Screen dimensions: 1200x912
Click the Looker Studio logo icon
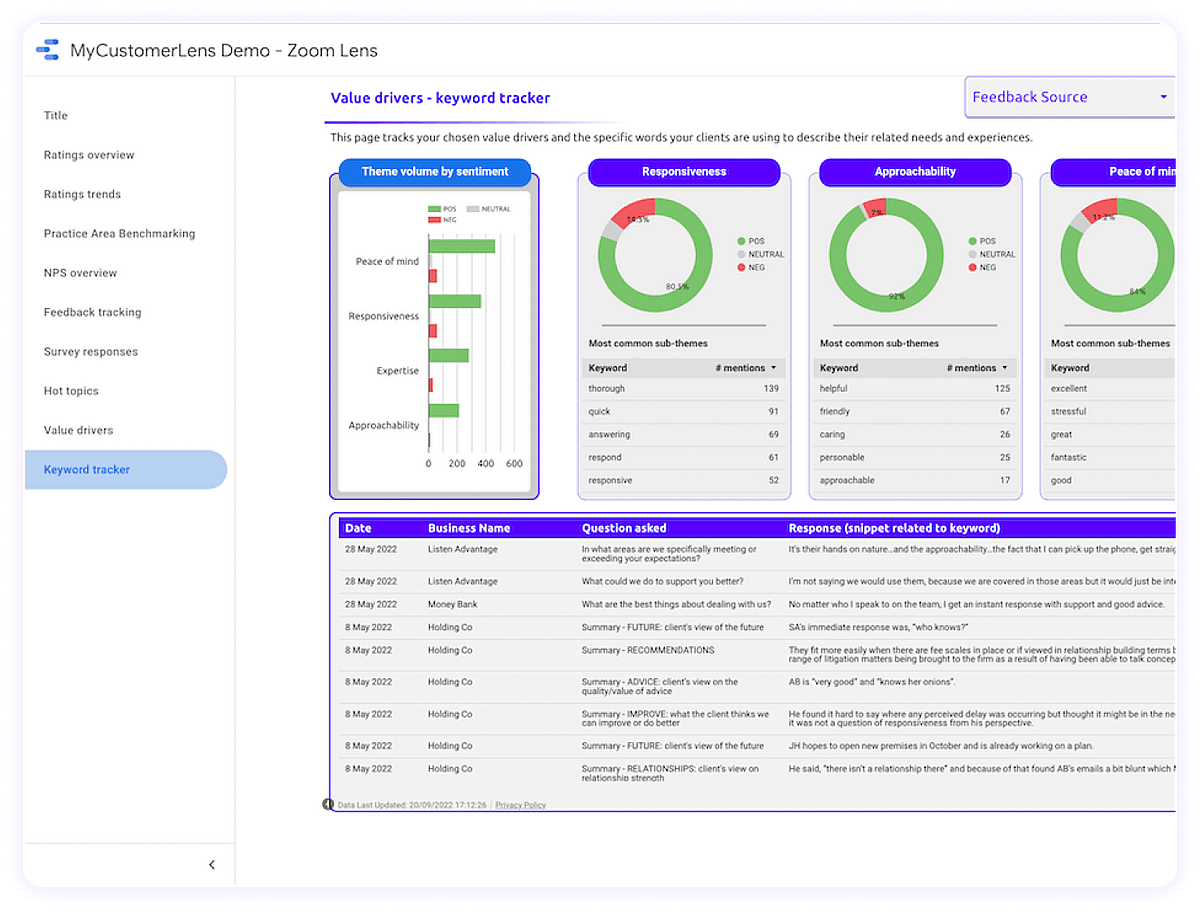click(x=48, y=50)
